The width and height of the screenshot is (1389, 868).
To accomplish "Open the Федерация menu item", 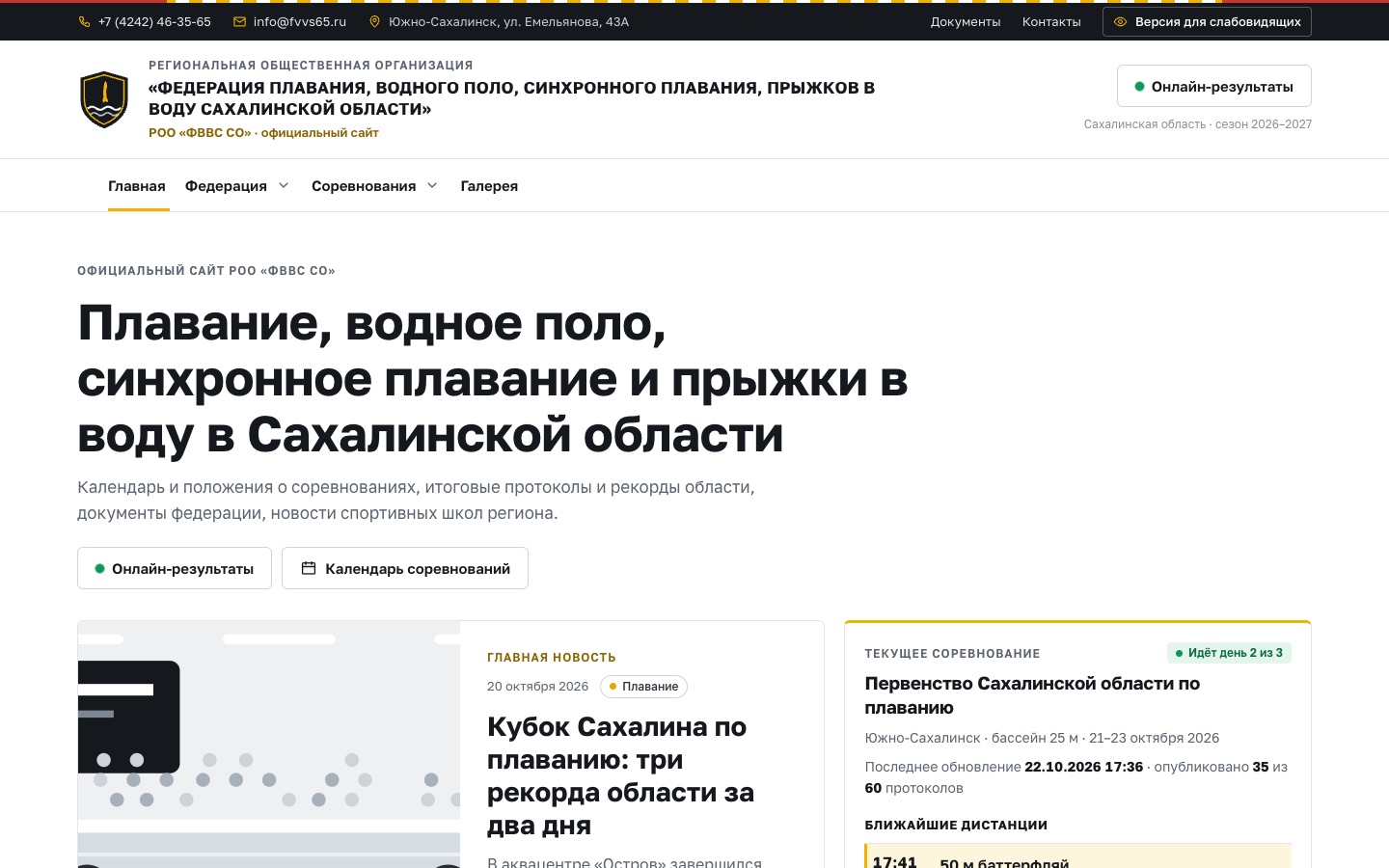I will click(x=226, y=186).
